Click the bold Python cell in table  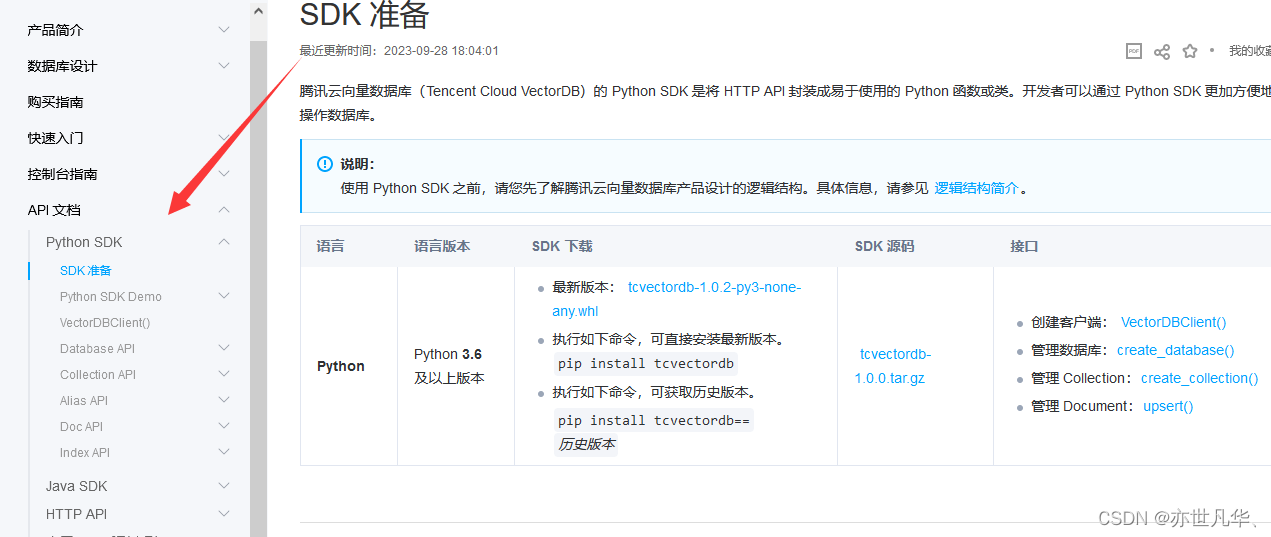(x=341, y=366)
